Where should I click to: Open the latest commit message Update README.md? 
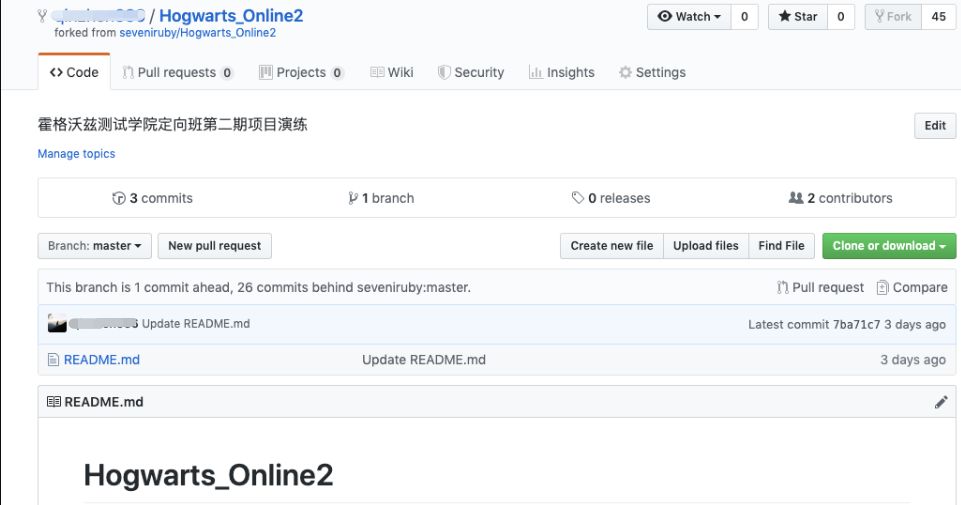pos(196,324)
